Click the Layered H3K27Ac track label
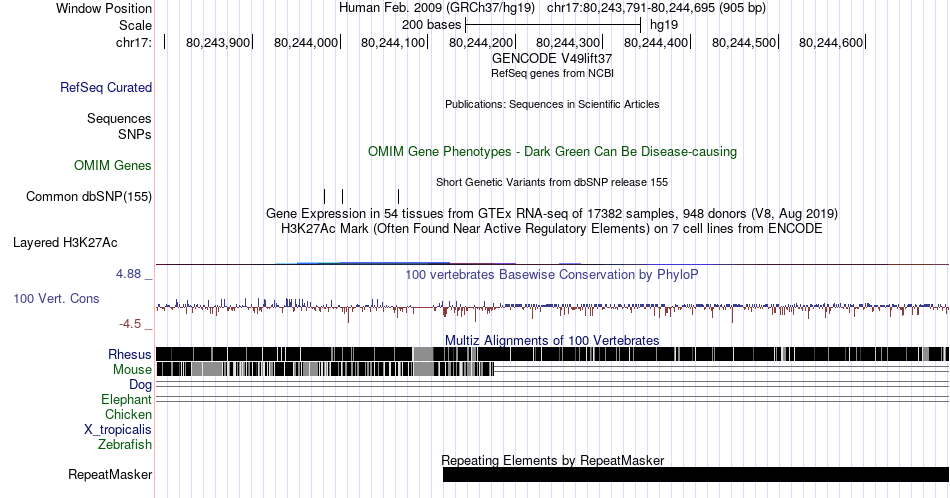 coord(65,242)
